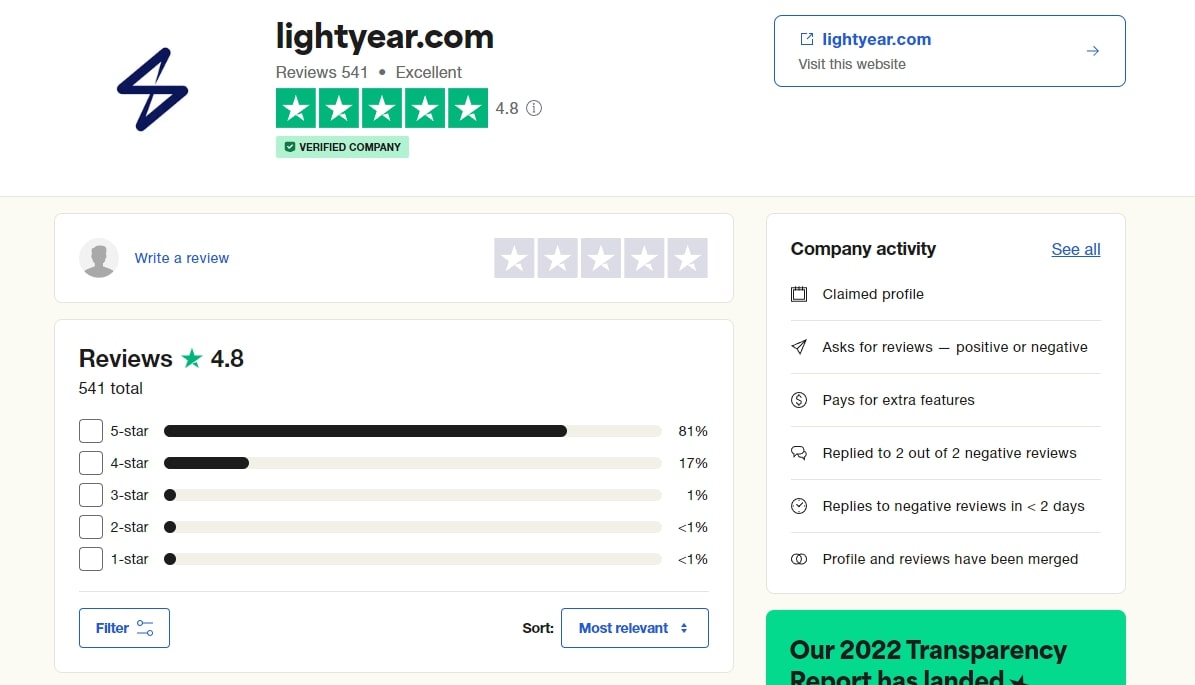Click the arrow in the Visit this website card
Viewport: 1195px width, 685px height.
1092,50
